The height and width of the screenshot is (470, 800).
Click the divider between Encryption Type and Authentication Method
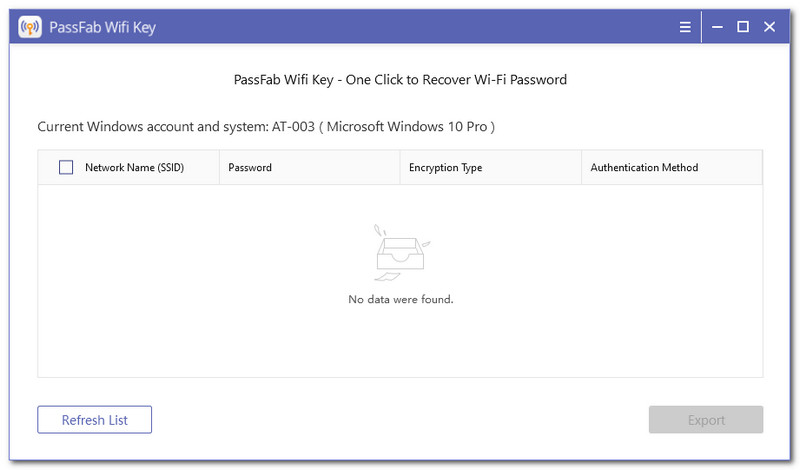(x=581, y=168)
